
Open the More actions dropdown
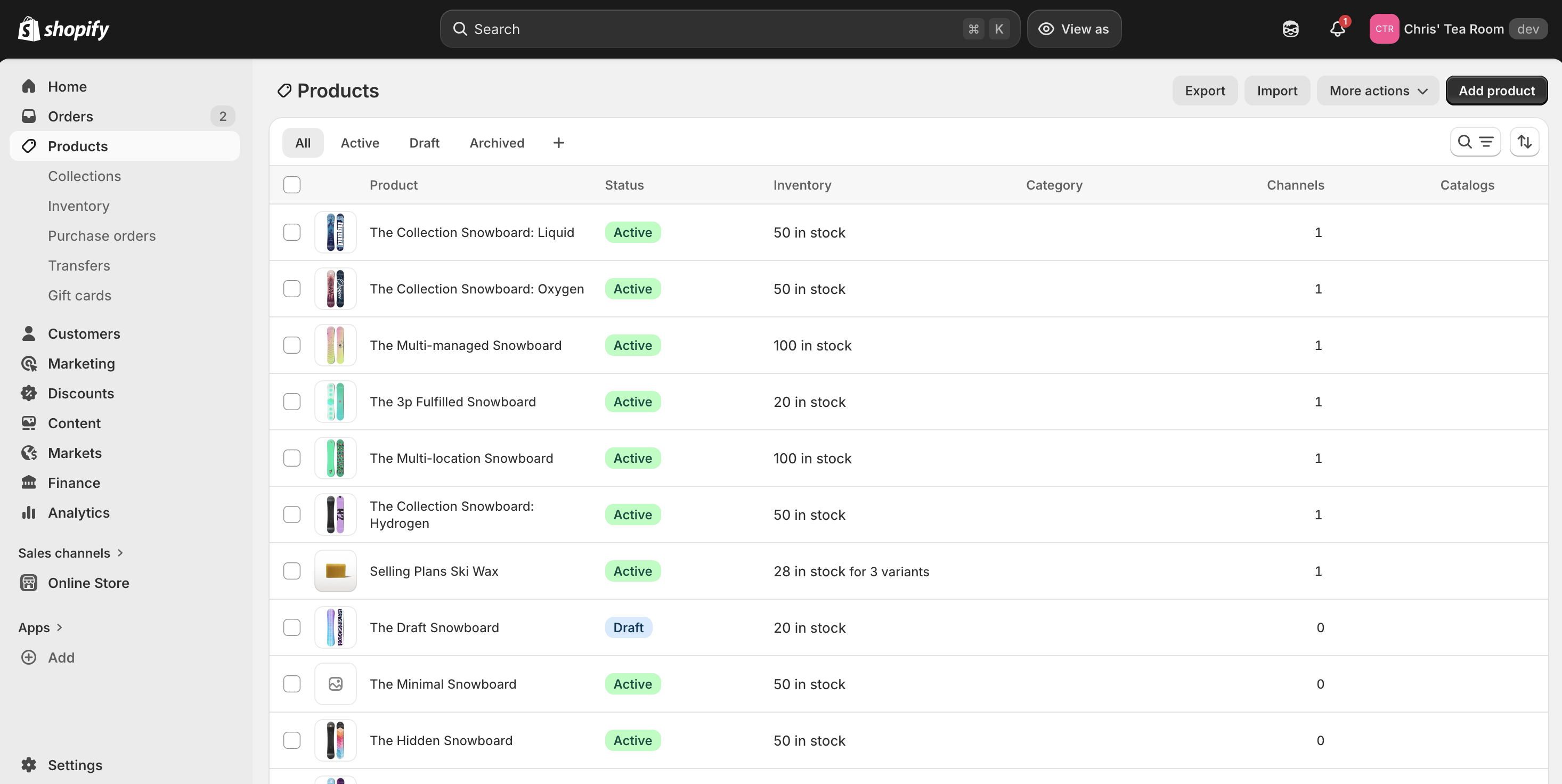pos(1377,91)
